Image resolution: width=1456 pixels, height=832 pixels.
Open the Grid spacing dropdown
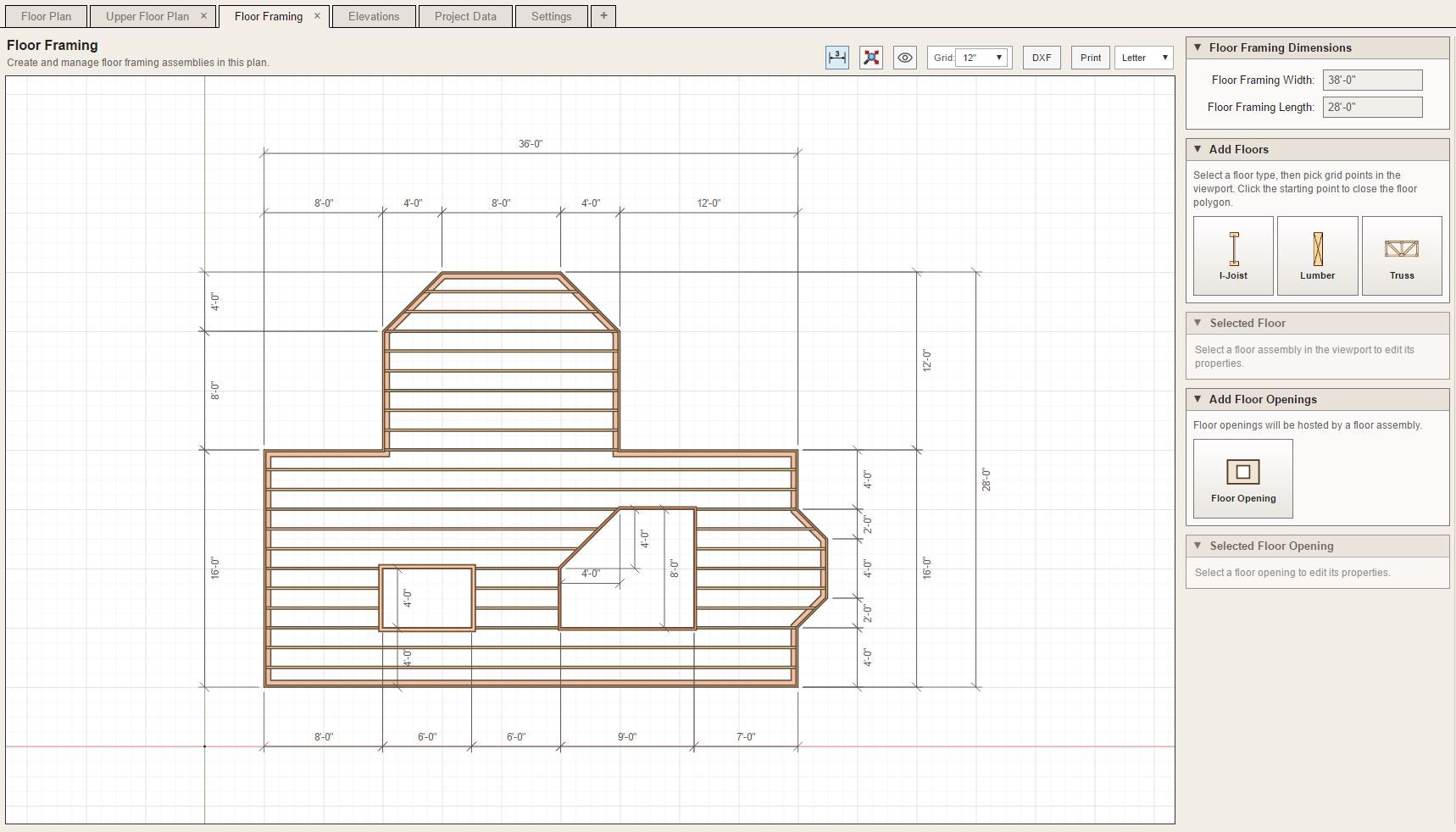(981, 58)
